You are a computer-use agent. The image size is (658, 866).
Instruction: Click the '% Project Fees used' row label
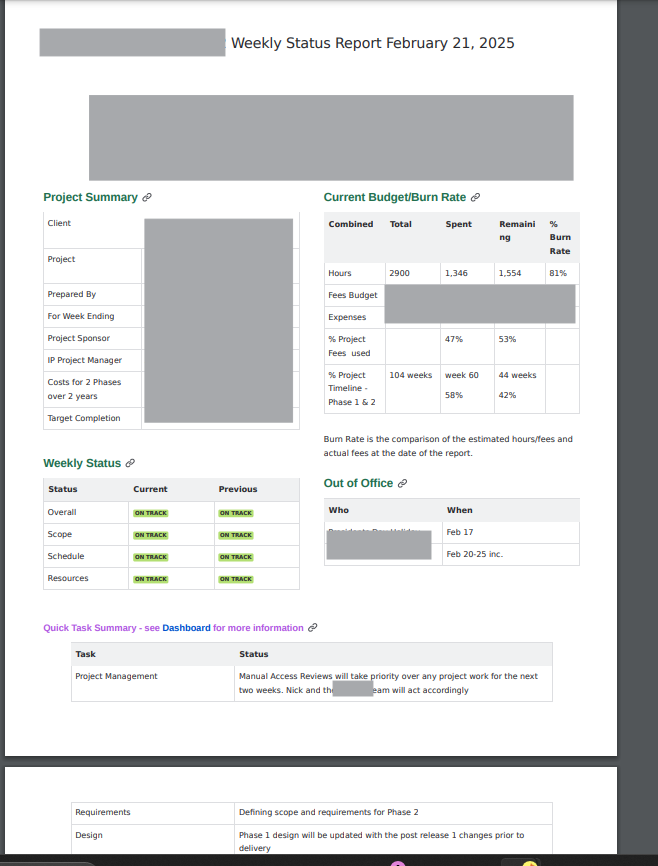pos(349,346)
